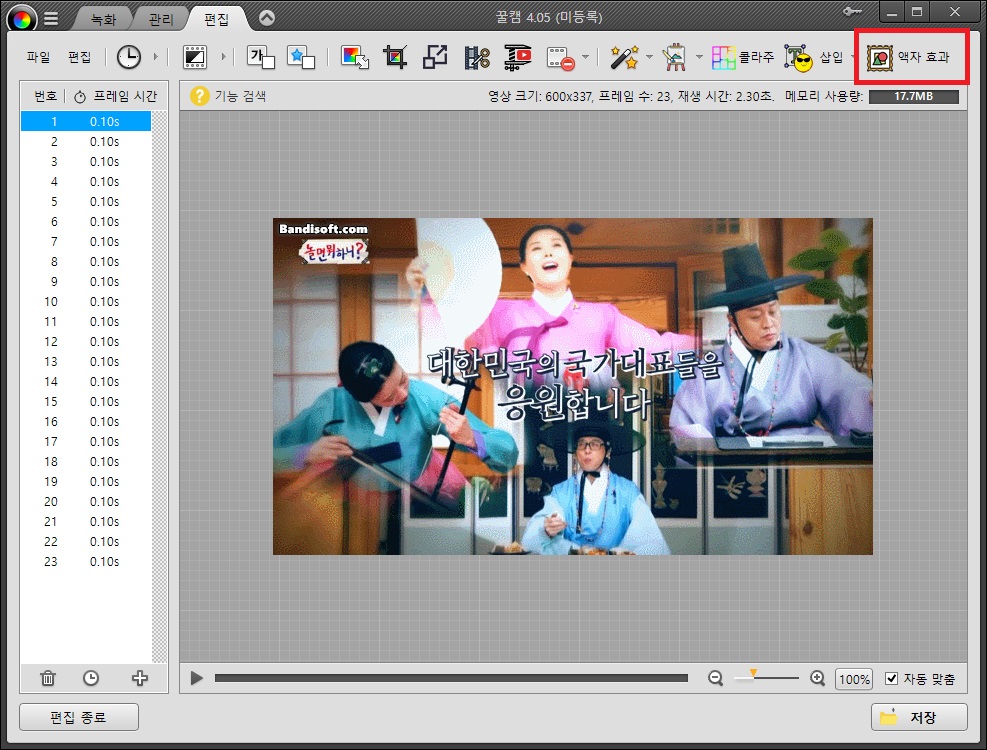Expand the magic wand effects dropdown
The width and height of the screenshot is (987, 750).
click(x=650, y=57)
